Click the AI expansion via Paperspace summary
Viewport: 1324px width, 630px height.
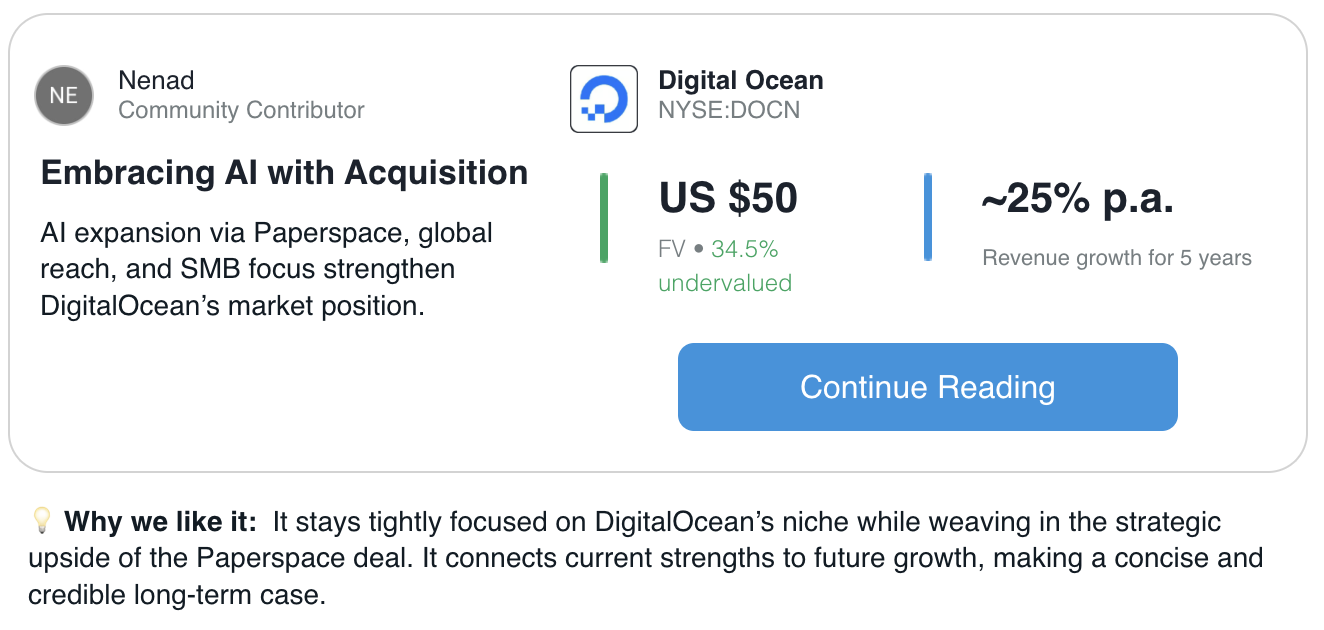(267, 269)
